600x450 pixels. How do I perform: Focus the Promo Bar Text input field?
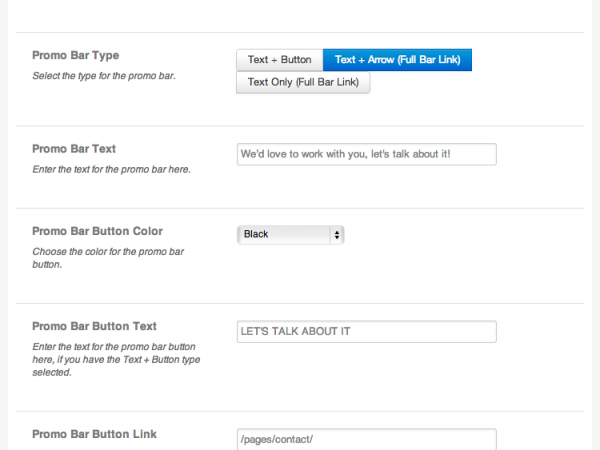point(367,154)
